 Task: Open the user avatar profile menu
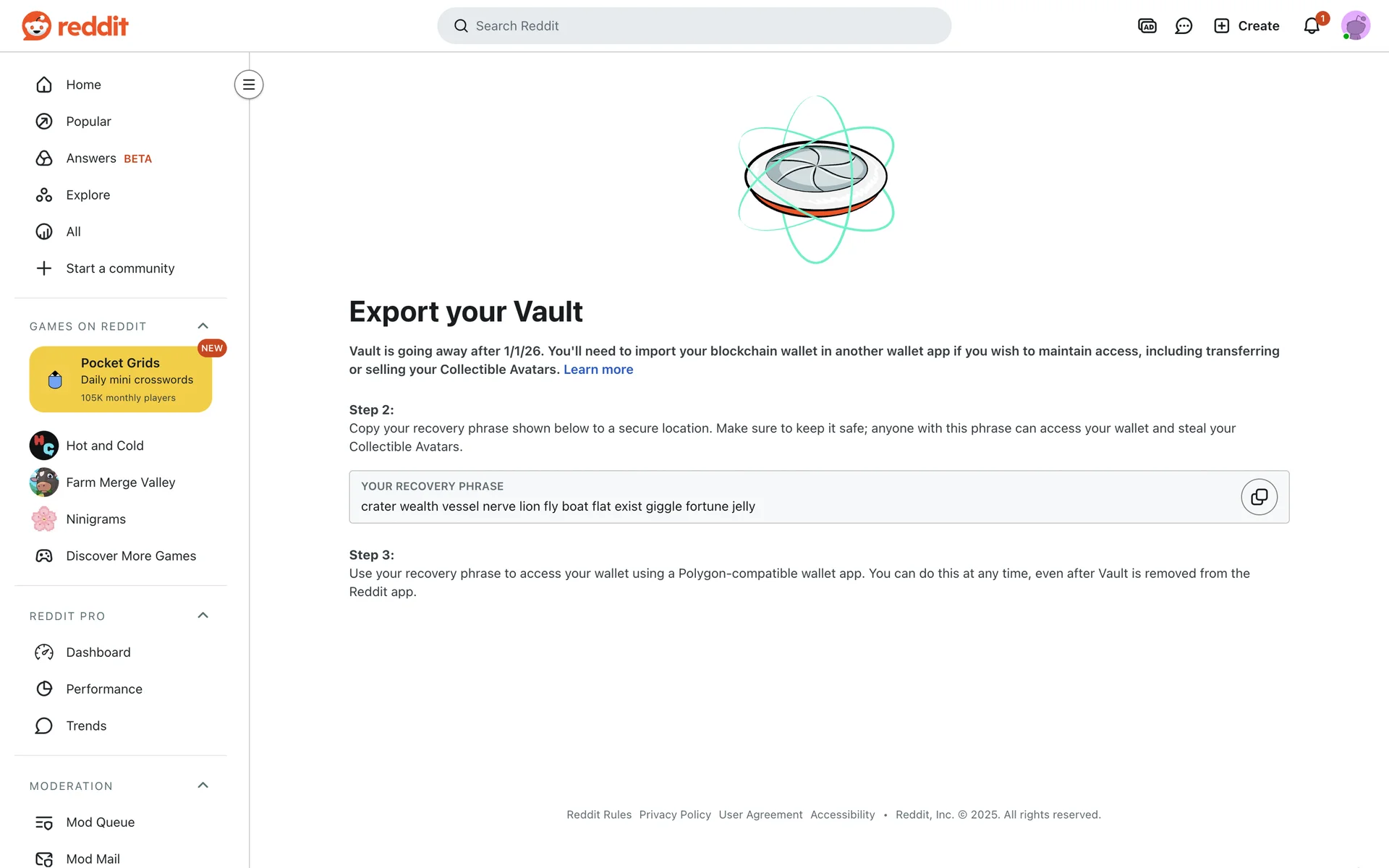click(x=1355, y=26)
